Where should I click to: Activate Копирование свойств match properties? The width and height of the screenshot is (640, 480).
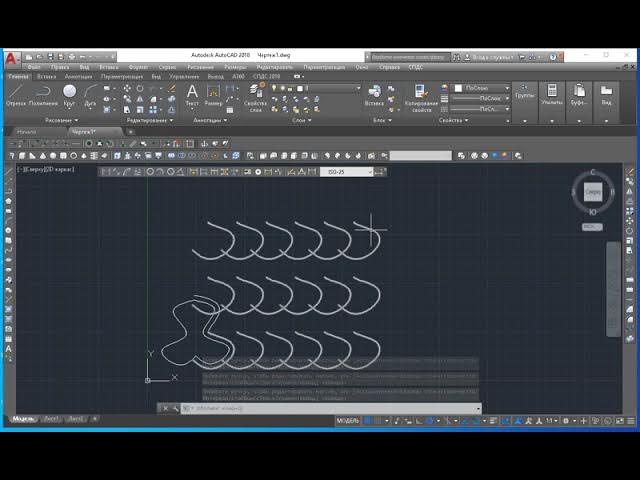click(x=421, y=98)
